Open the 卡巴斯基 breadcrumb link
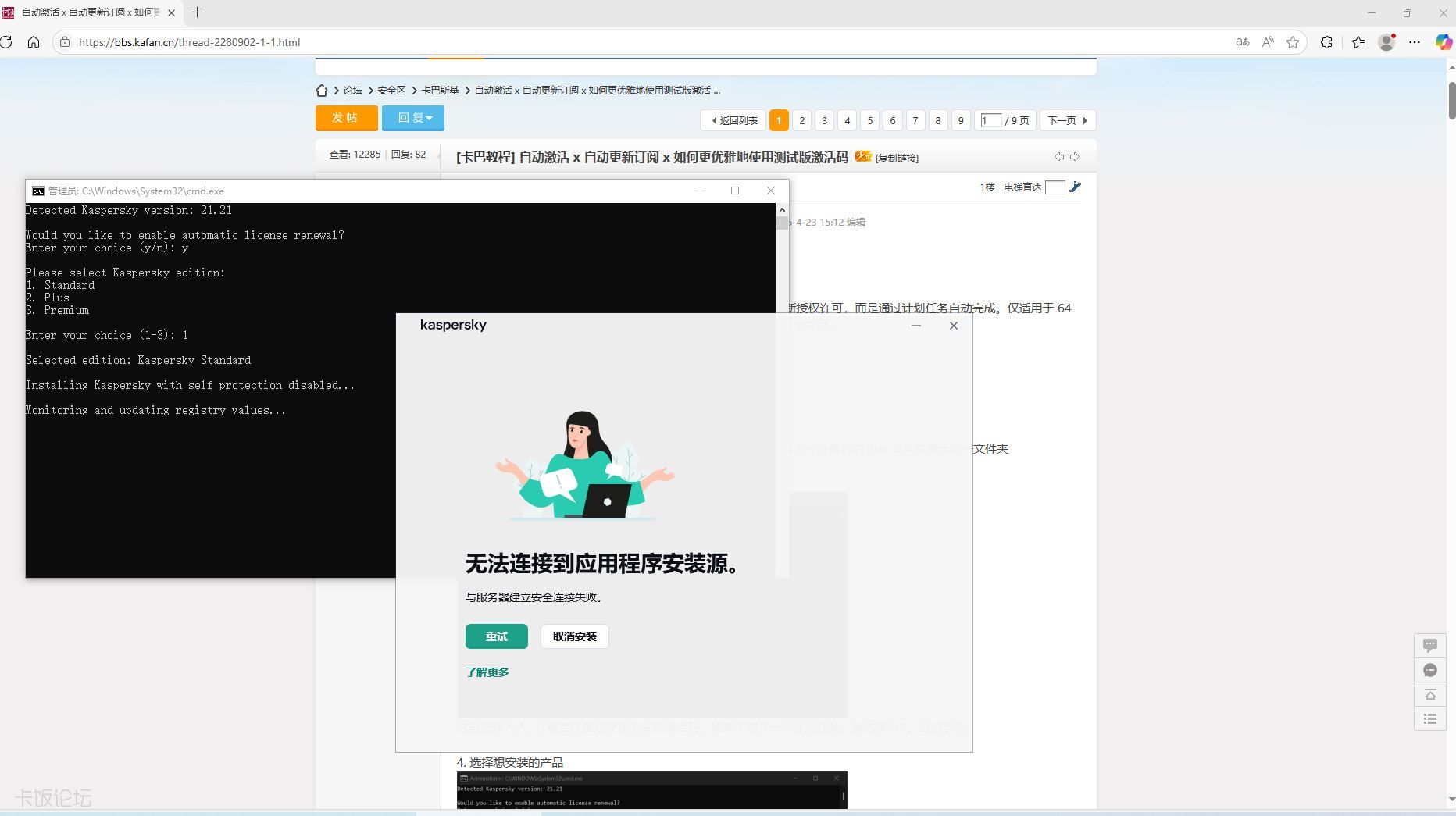The height and width of the screenshot is (816, 1456). pos(441,91)
